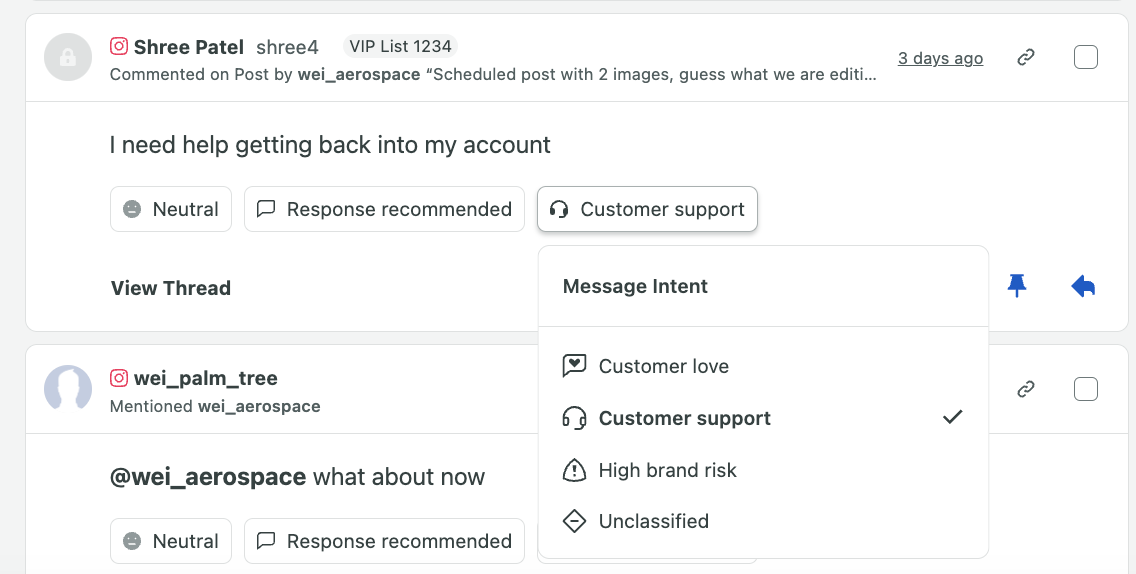Image resolution: width=1136 pixels, height=574 pixels.
Task: Click the 3 days ago timestamp link
Action: point(940,58)
